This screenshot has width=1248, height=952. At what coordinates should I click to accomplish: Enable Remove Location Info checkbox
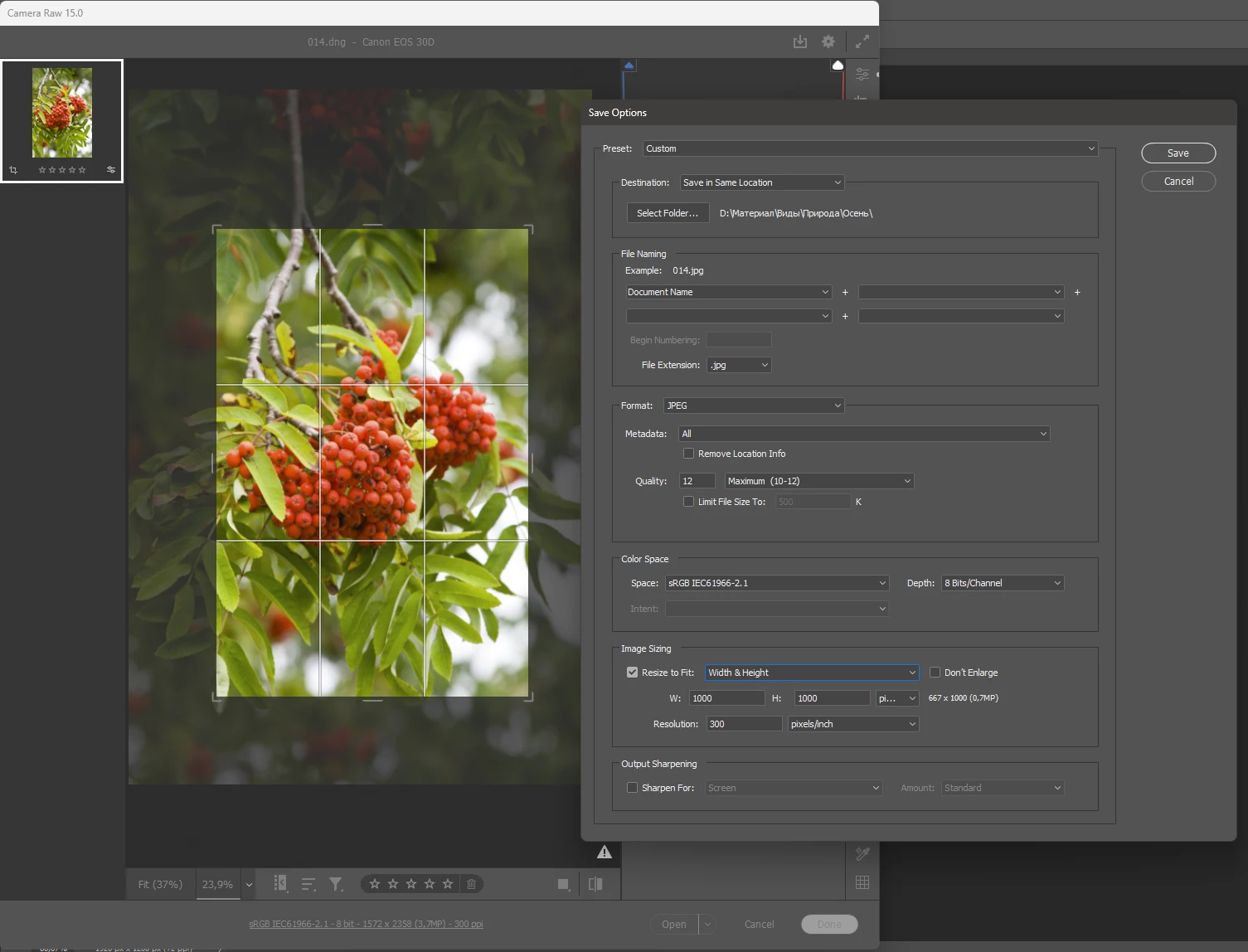pos(688,454)
